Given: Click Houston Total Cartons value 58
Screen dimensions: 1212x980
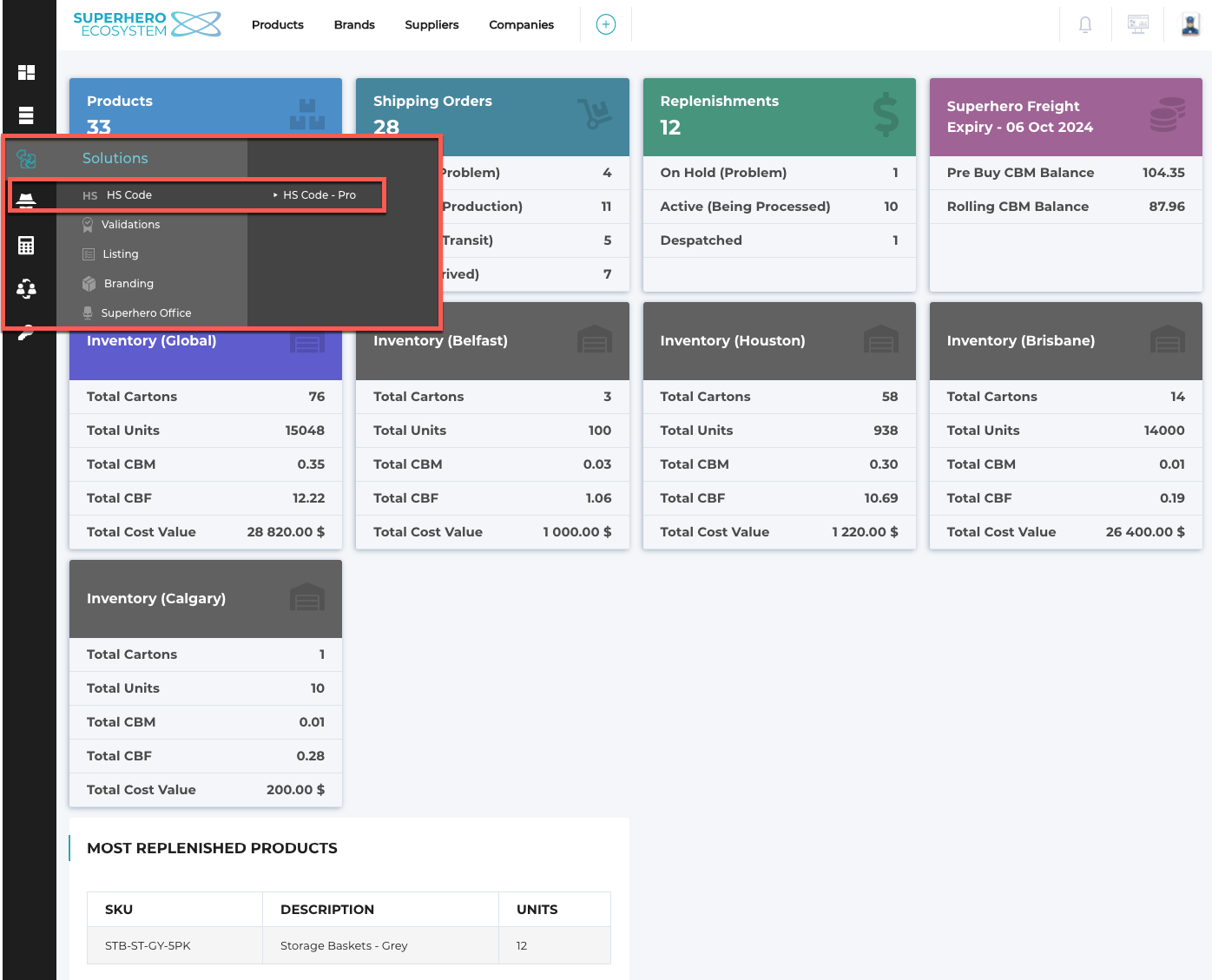Looking at the screenshot, I should point(890,396).
